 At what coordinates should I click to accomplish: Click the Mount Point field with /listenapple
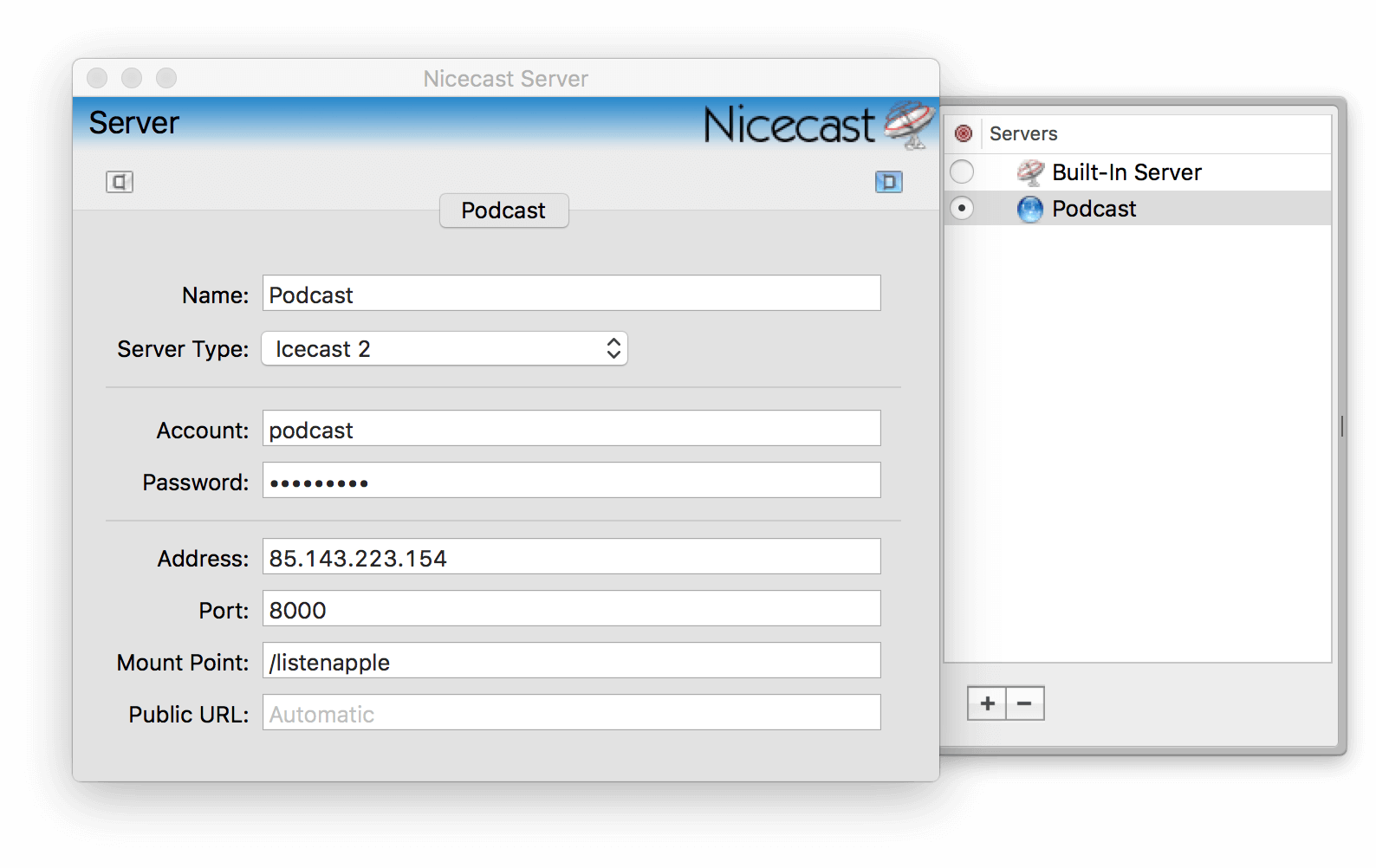point(572,661)
